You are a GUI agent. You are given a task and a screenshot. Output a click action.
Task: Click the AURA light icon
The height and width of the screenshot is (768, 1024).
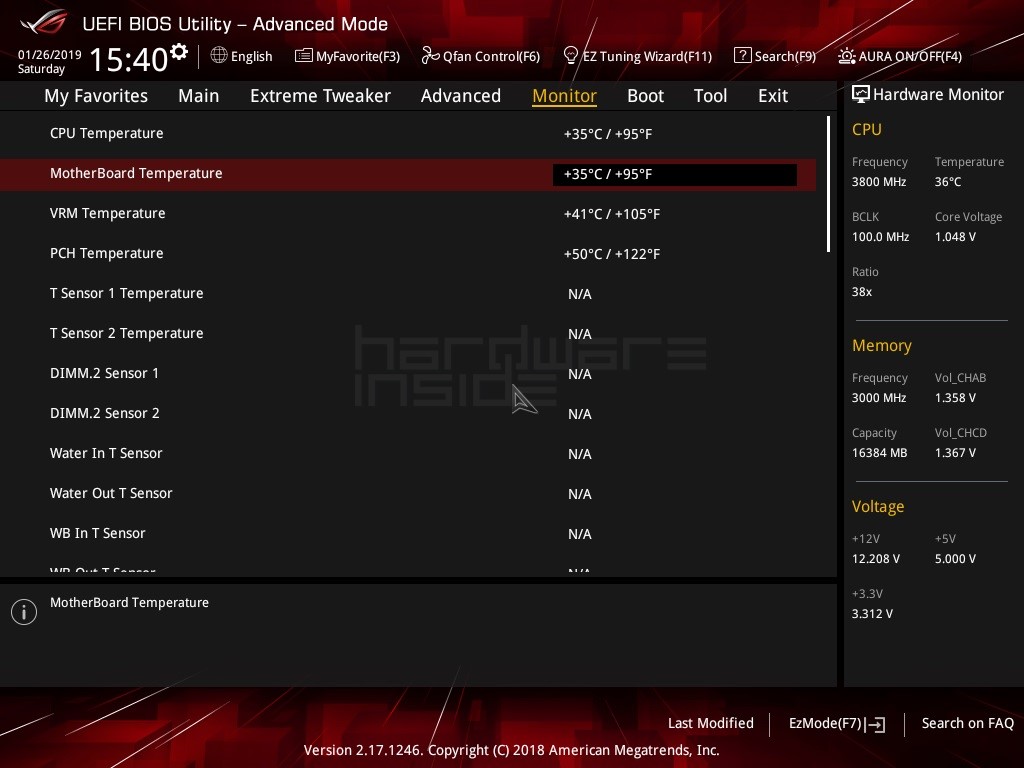(847, 56)
